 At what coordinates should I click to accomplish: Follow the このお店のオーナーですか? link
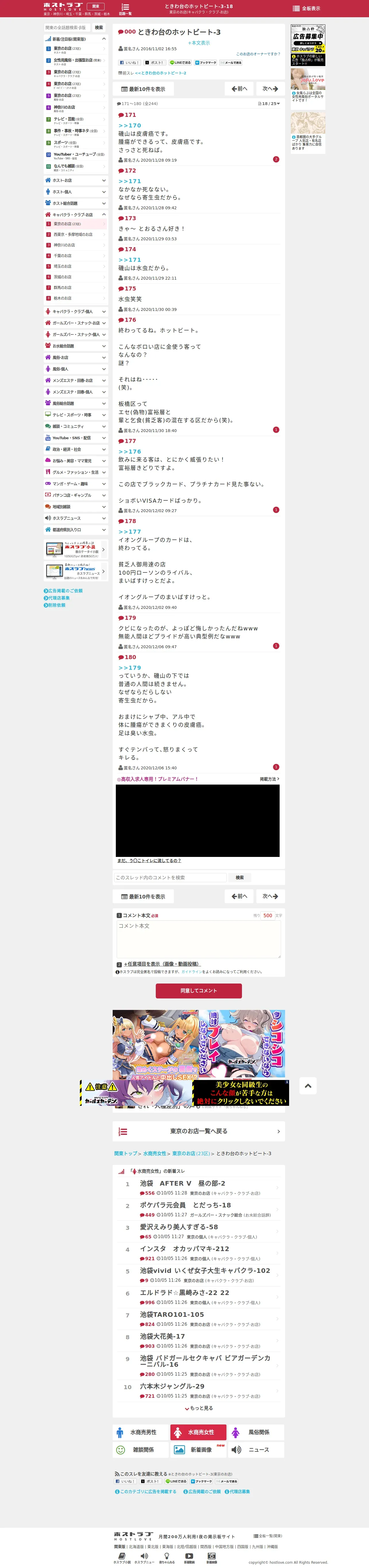258,54
